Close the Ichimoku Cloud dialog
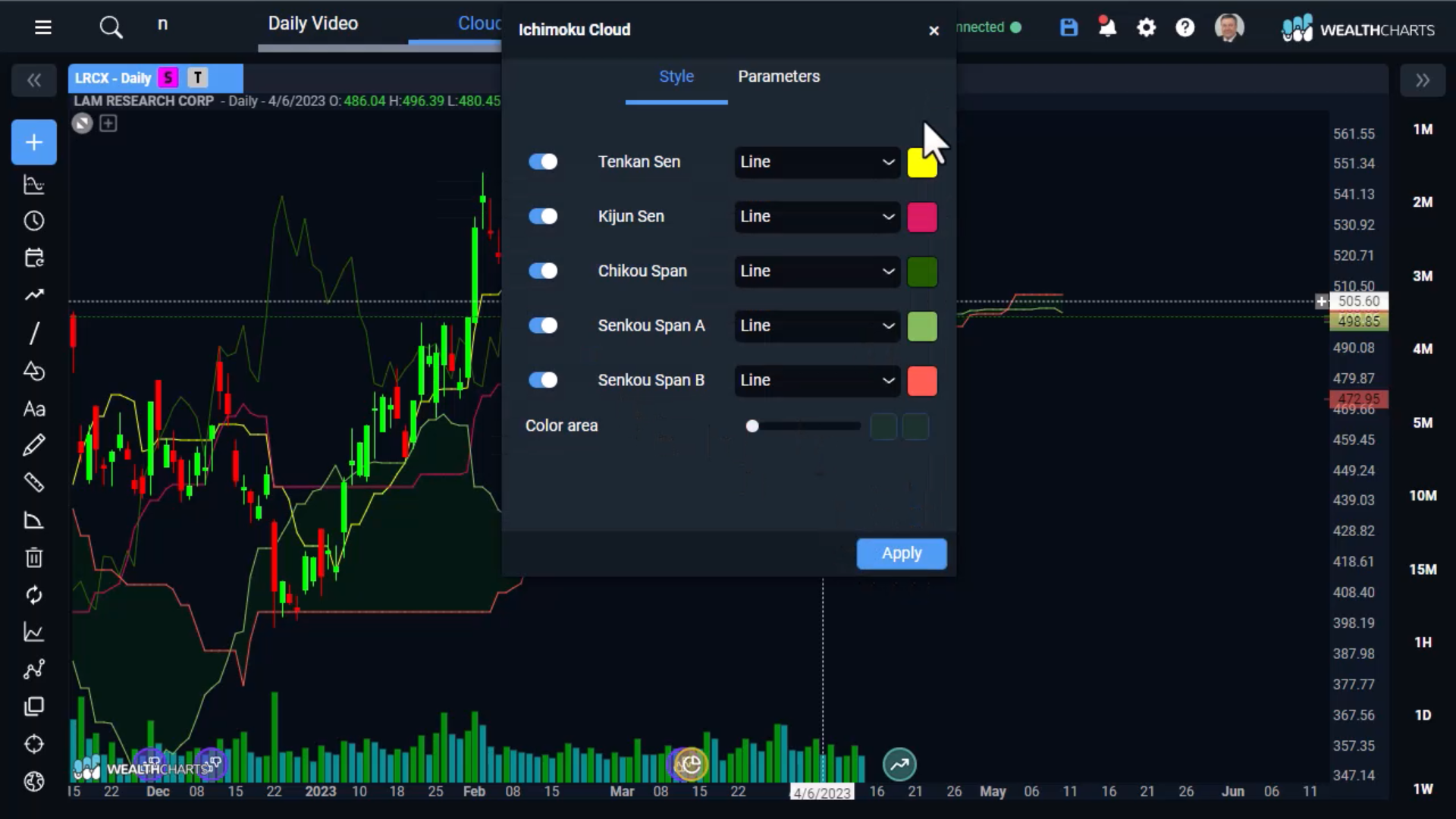The height and width of the screenshot is (819, 1456). point(934,30)
